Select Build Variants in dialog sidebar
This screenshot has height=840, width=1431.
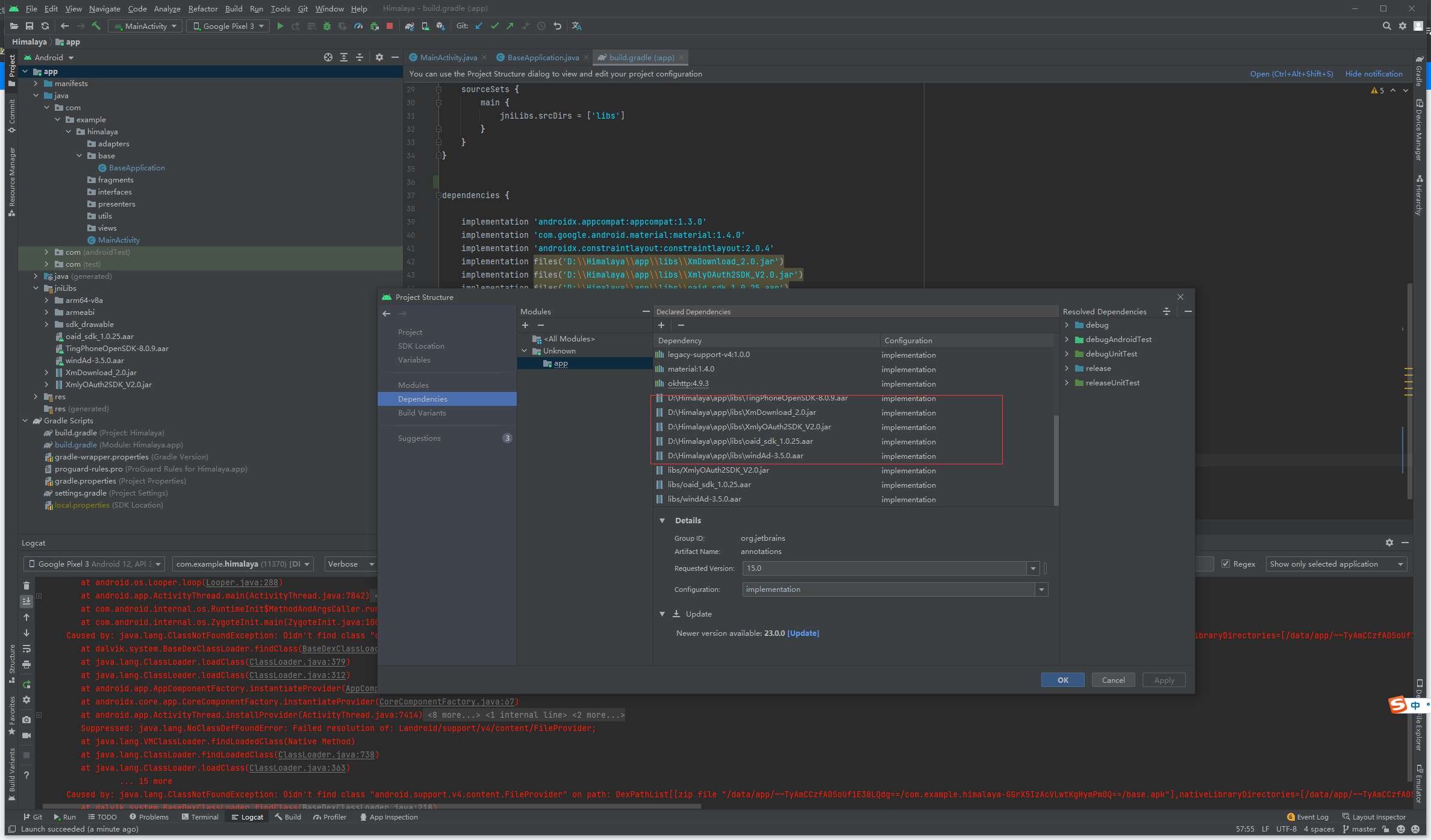(422, 412)
